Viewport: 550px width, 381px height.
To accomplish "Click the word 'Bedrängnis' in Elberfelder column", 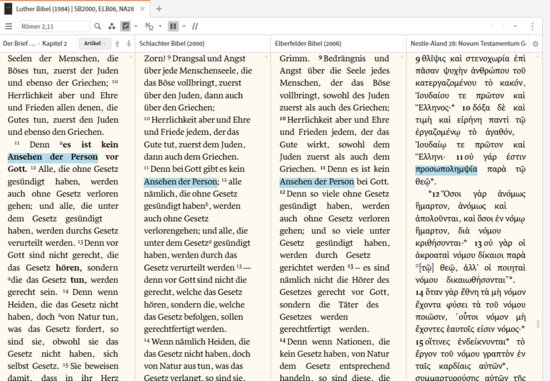I will click(344, 59).
